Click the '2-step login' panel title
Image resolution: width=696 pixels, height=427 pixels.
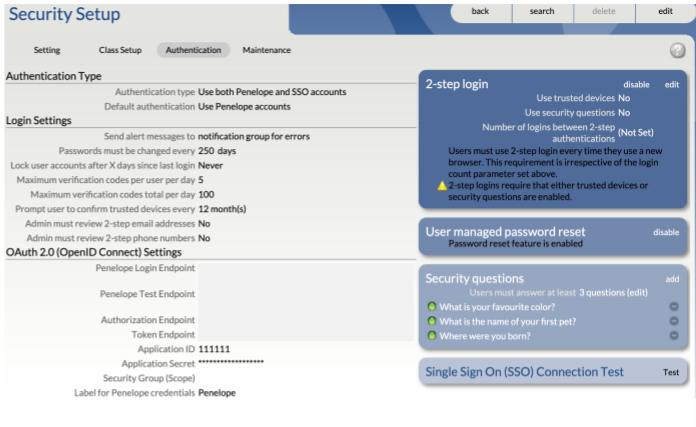tap(457, 84)
